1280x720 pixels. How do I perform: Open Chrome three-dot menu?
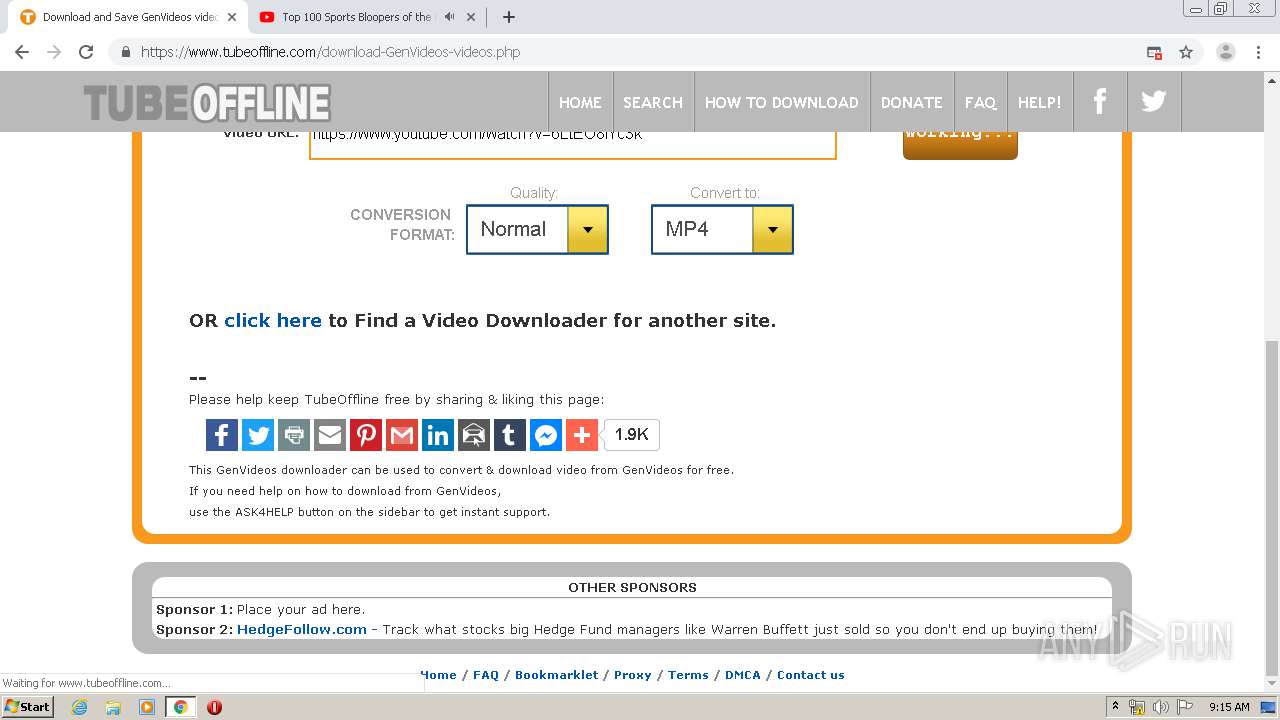click(x=1259, y=52)
